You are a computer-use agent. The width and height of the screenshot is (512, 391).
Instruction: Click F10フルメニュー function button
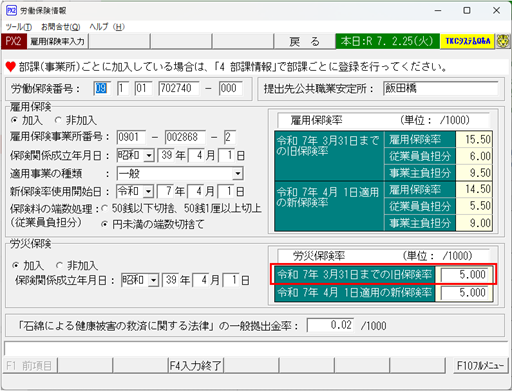pyautogui.click(x=480, y=366)
